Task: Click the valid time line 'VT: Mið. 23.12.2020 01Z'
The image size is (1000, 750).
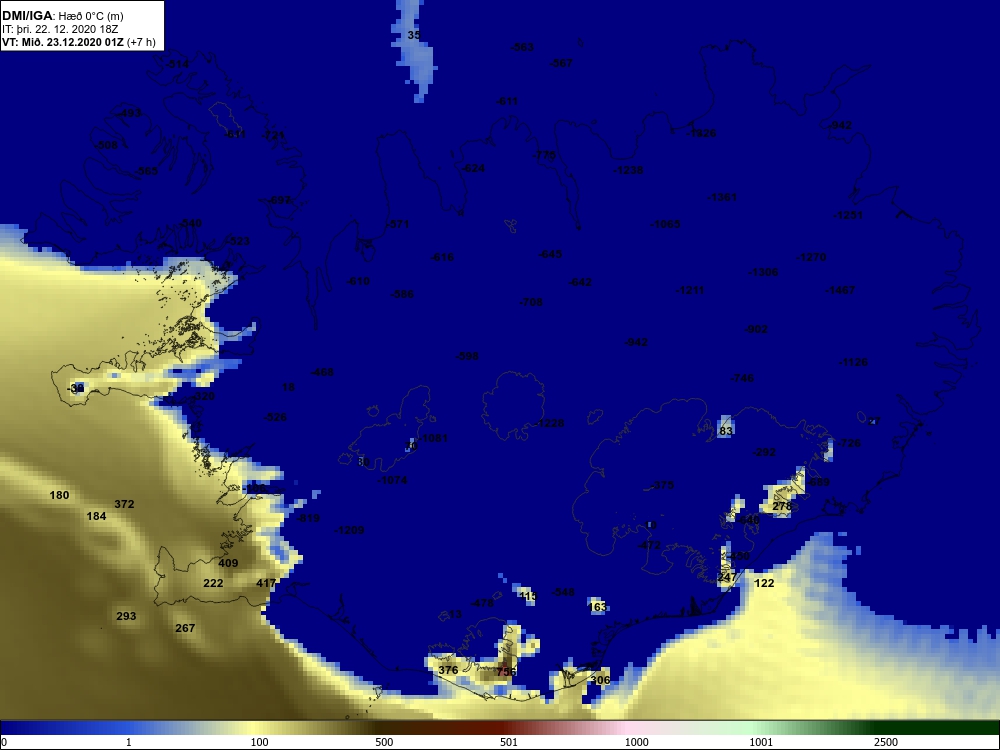Action: pos(63,42)
